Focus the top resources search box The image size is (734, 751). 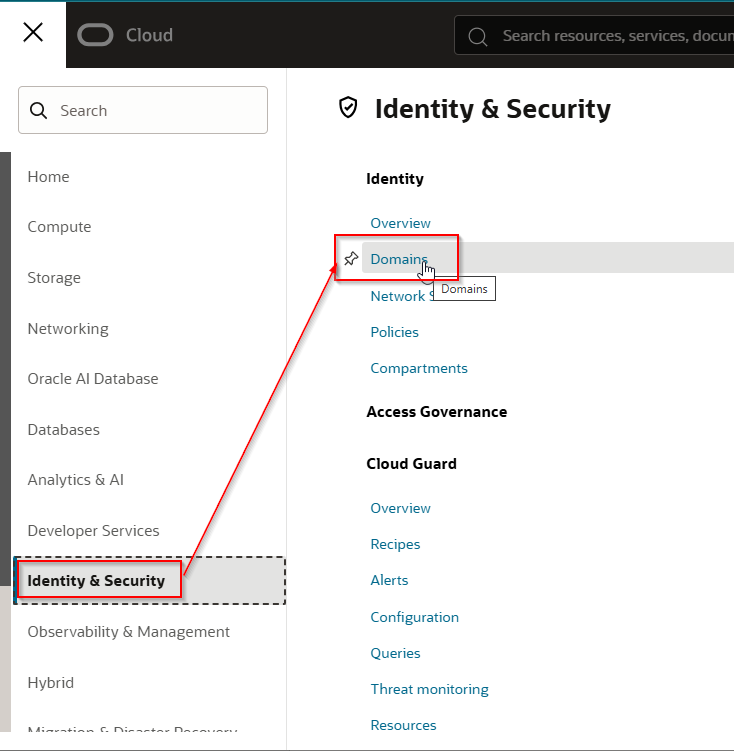(610, 36)
